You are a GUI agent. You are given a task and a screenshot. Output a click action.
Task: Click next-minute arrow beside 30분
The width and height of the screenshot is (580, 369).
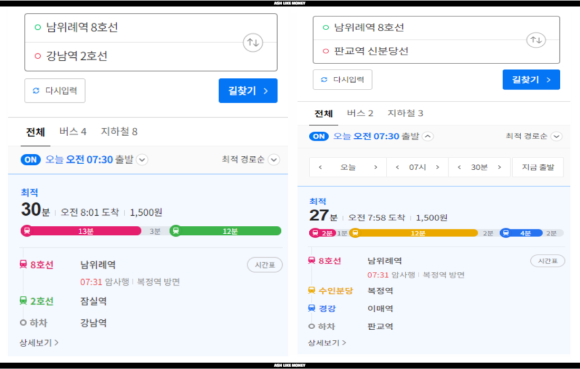coord(499,167)
